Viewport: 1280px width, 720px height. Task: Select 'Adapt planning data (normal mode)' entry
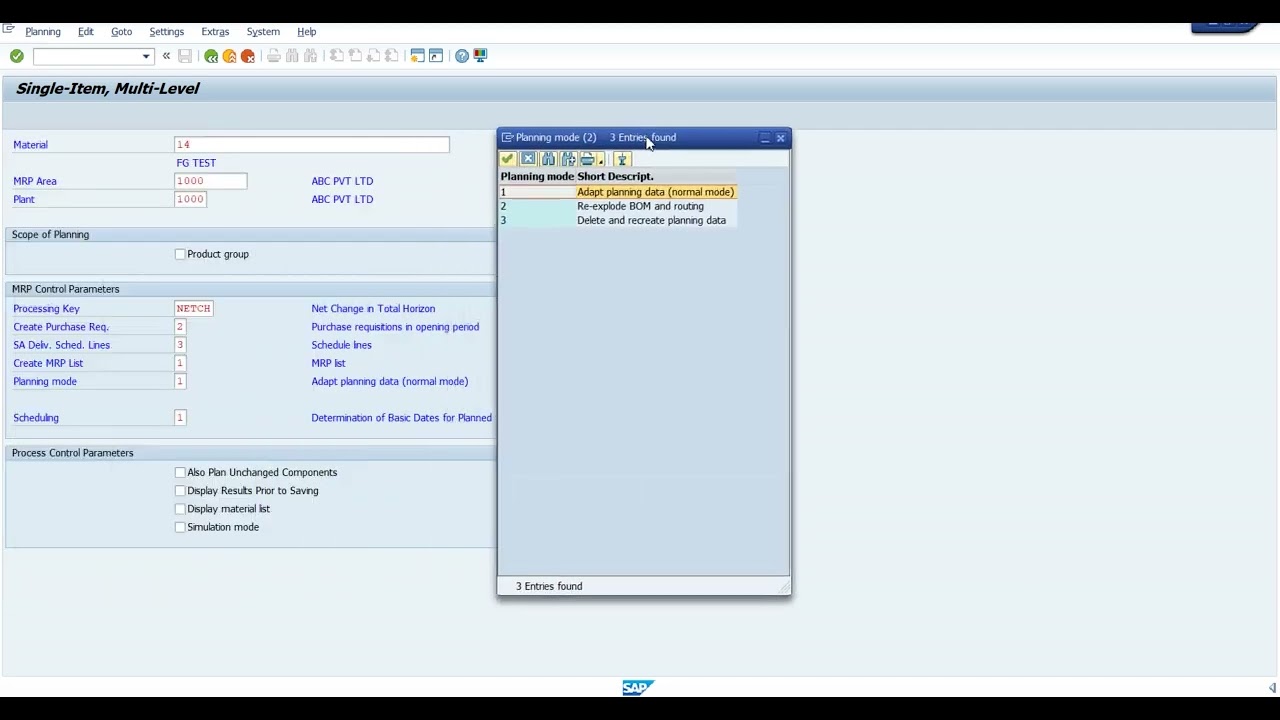655,192
